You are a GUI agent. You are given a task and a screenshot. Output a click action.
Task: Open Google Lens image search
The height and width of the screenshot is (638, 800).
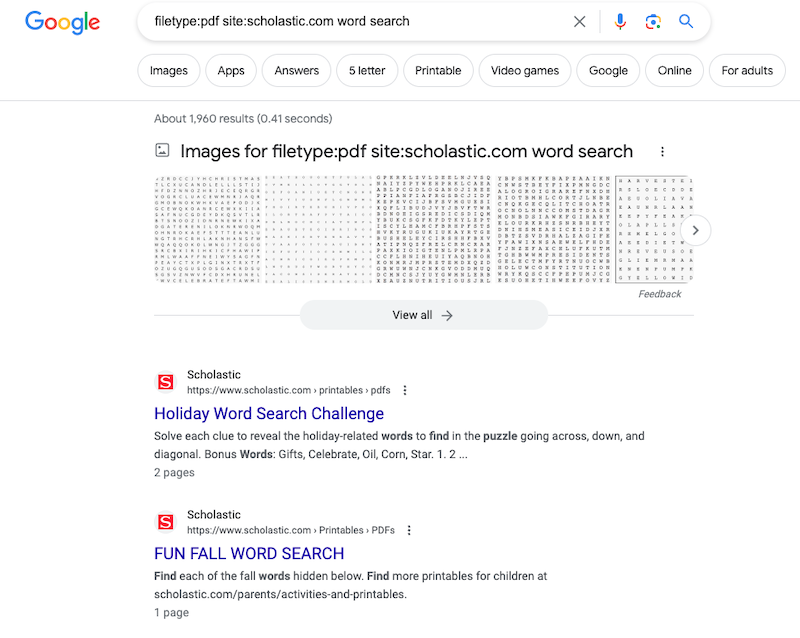click(x=653, y=21)
